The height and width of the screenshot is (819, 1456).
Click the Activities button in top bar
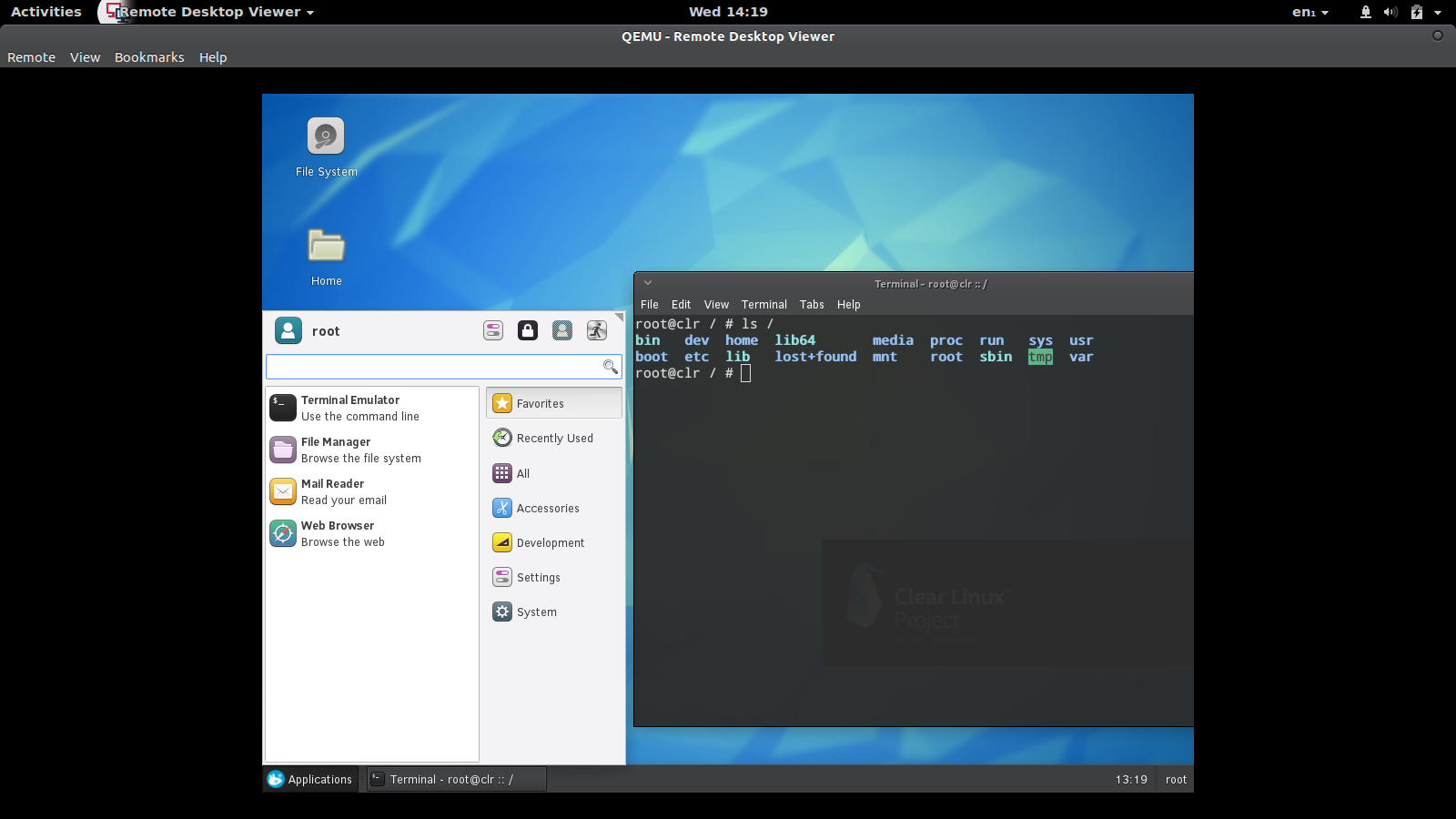click(x=45, y=12)
